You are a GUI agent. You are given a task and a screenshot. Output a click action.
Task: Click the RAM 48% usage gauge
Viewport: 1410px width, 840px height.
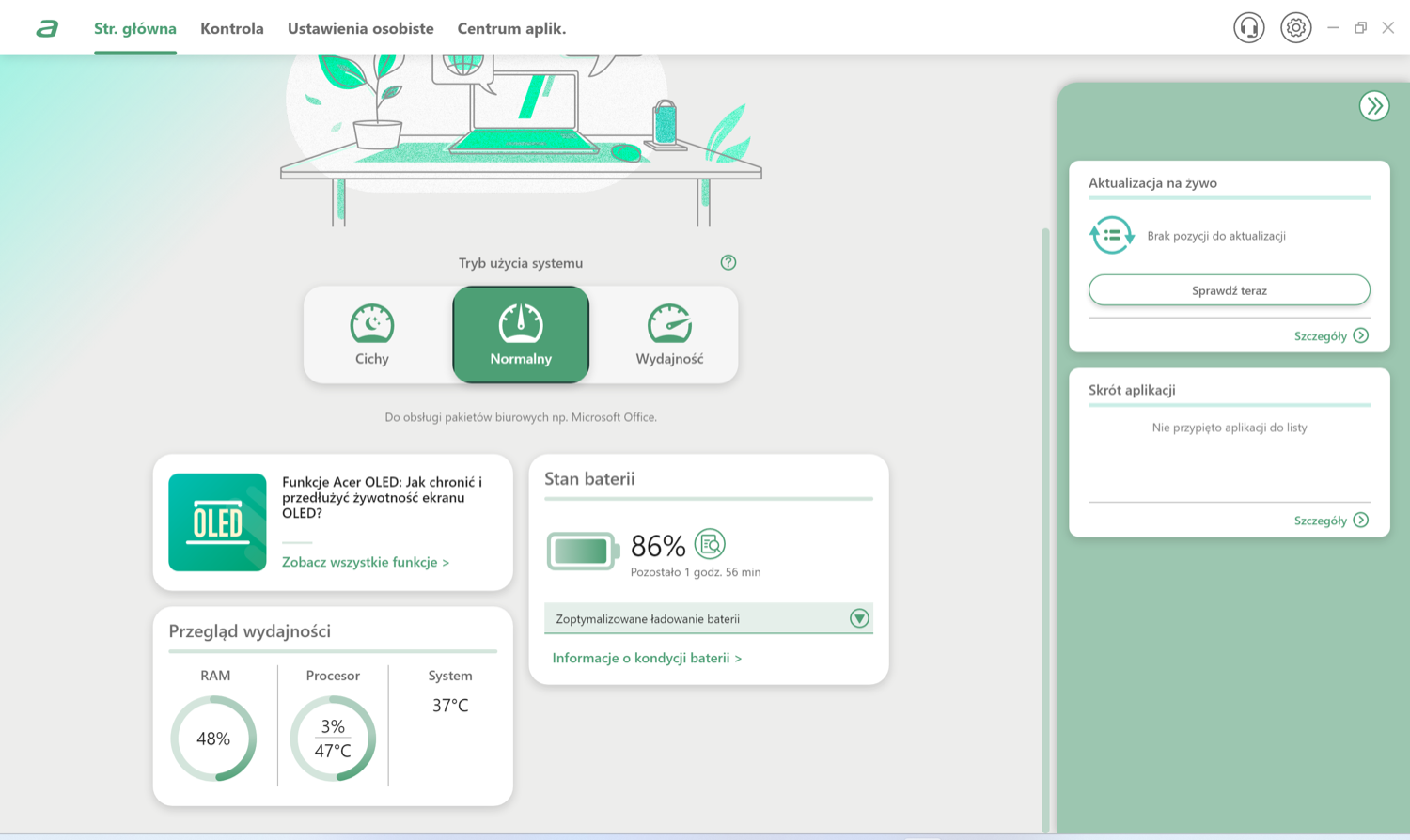click(213, 739)
